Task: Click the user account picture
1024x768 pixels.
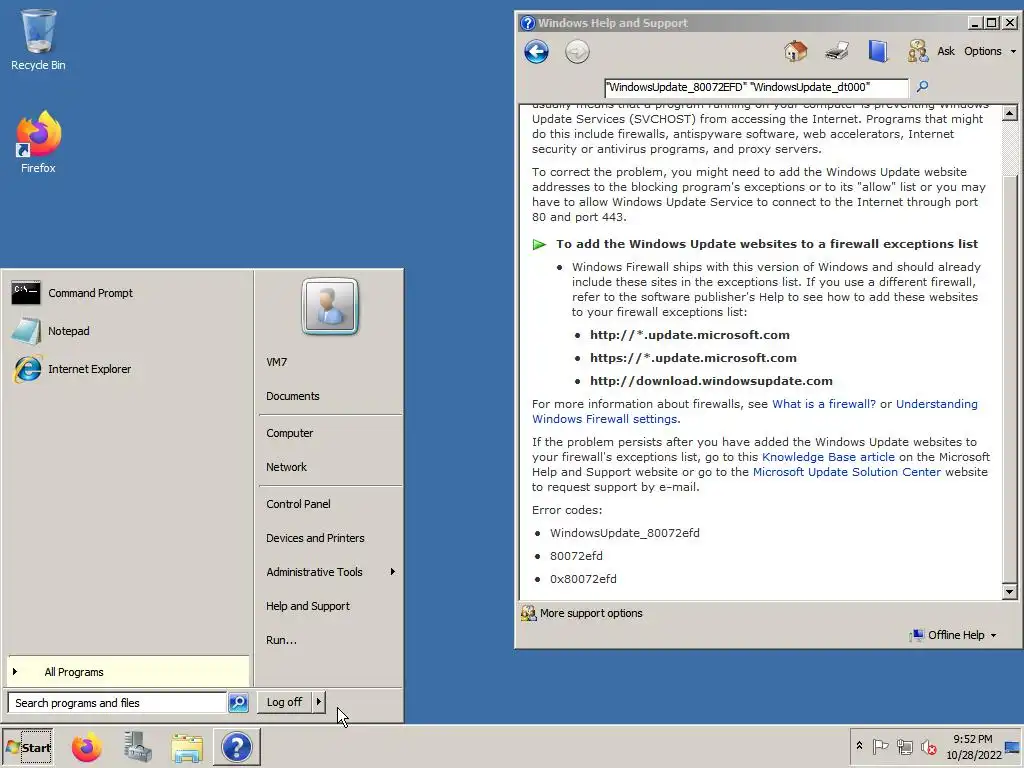Action: click(x=330, y=306)
